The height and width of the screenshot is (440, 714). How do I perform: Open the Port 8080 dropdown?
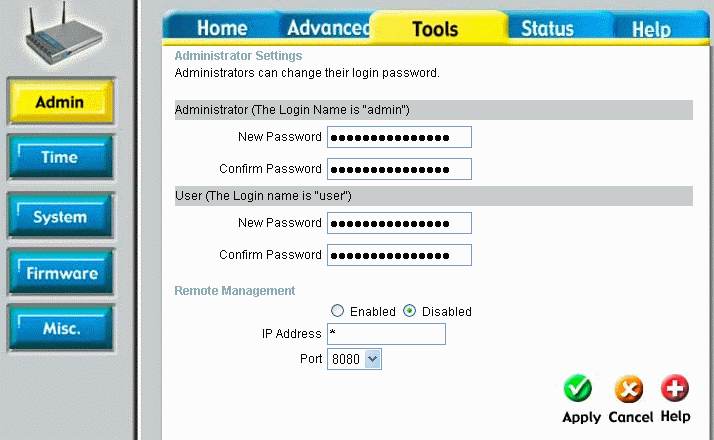(354, 358)
